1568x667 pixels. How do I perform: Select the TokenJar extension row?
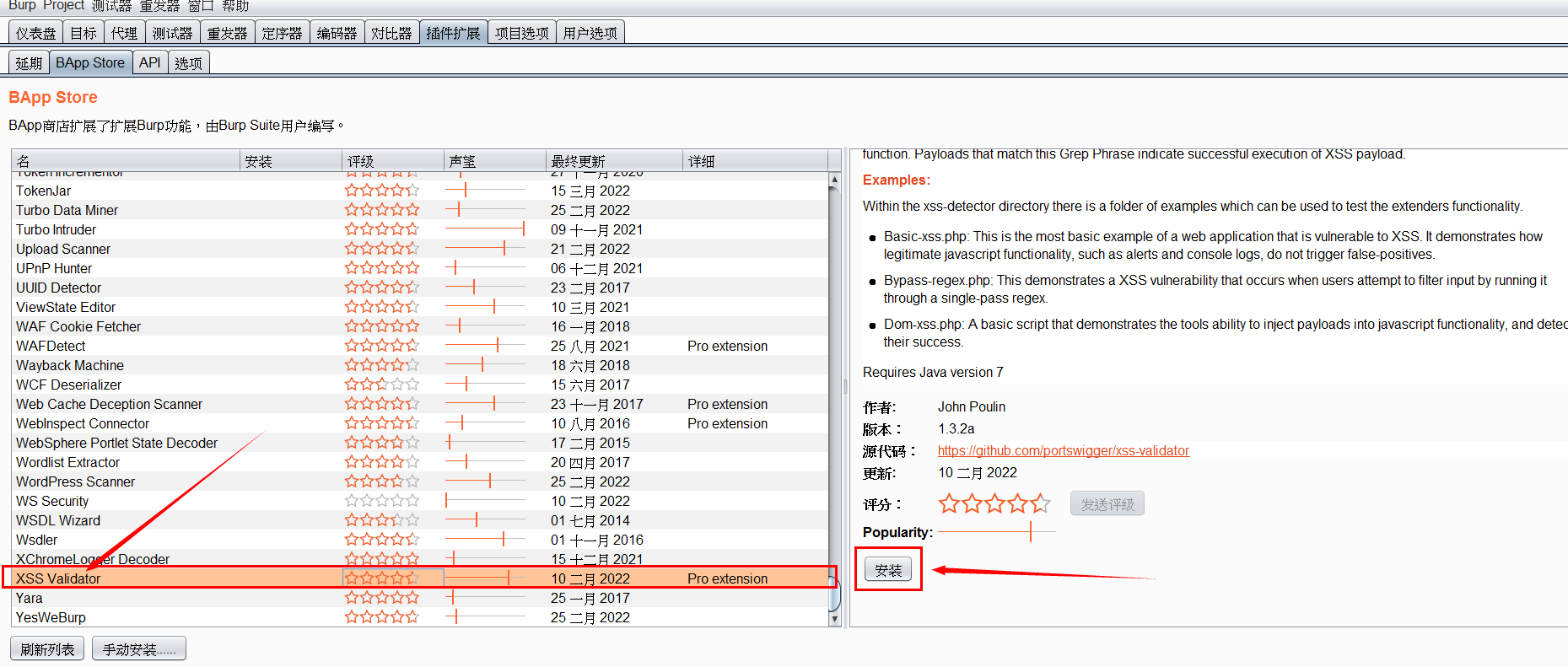click(x=420, y=191)
